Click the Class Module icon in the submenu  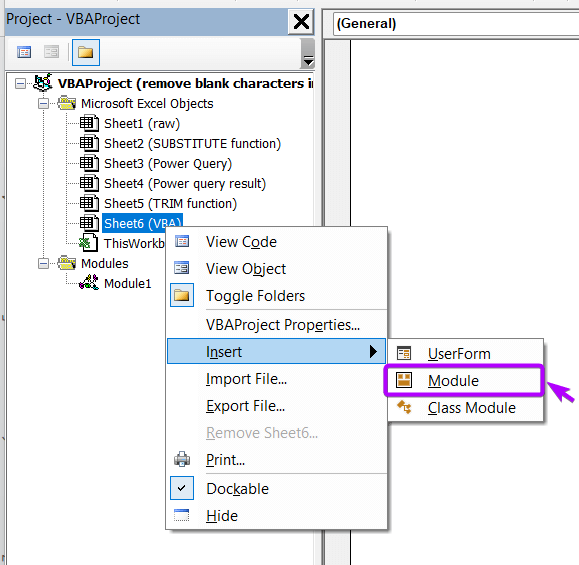point(404,407)
